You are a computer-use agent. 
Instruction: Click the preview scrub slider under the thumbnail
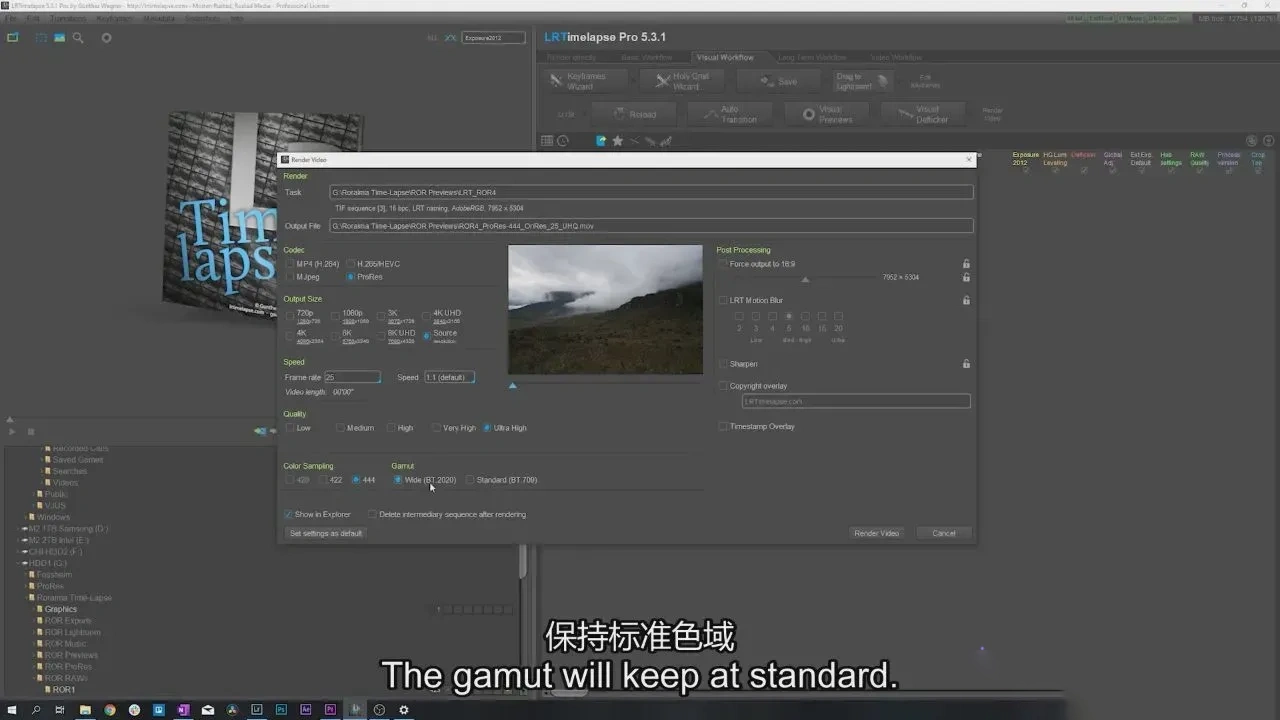point(513,385)
